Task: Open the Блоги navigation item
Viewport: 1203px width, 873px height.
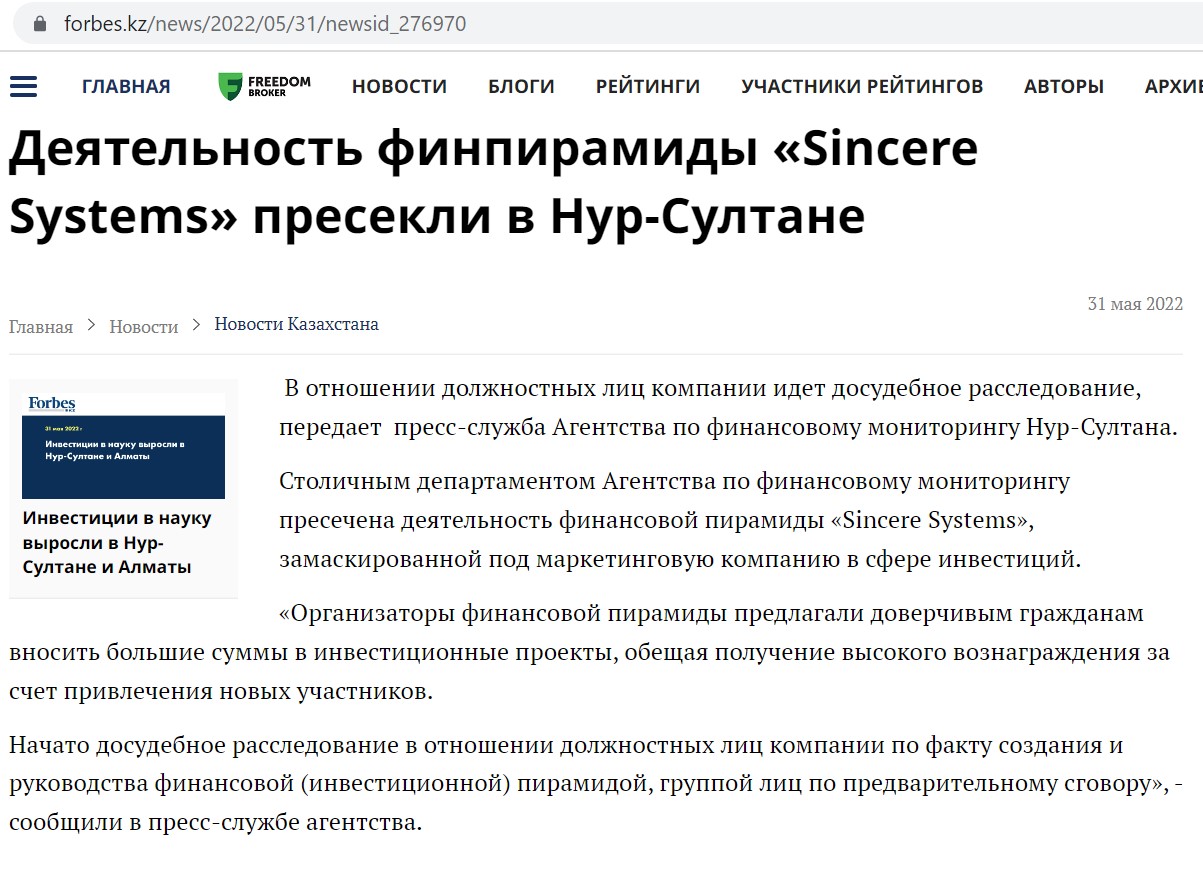Action: tap(521, 86)
